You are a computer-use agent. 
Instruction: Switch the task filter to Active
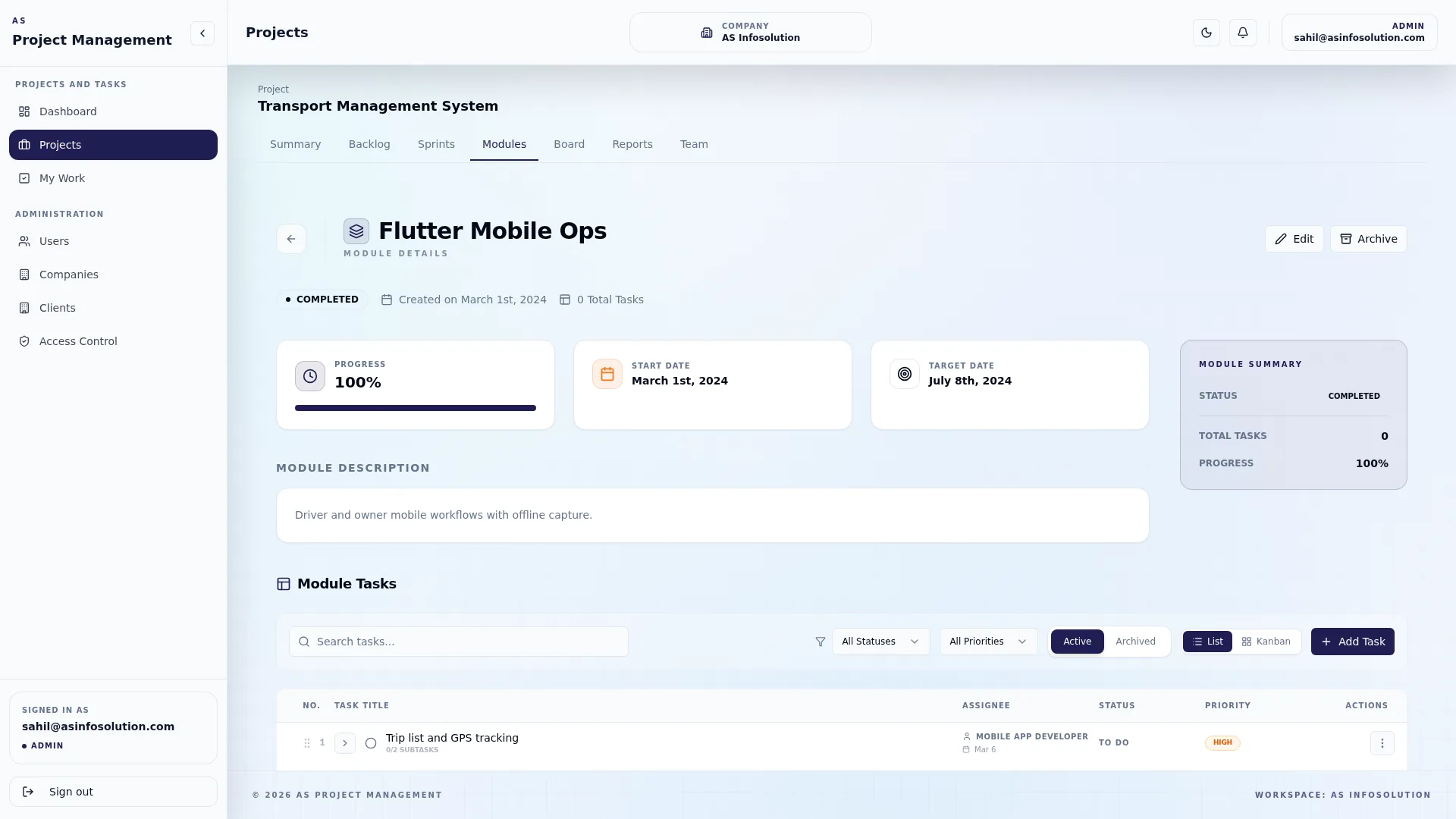coord(1078,642)
